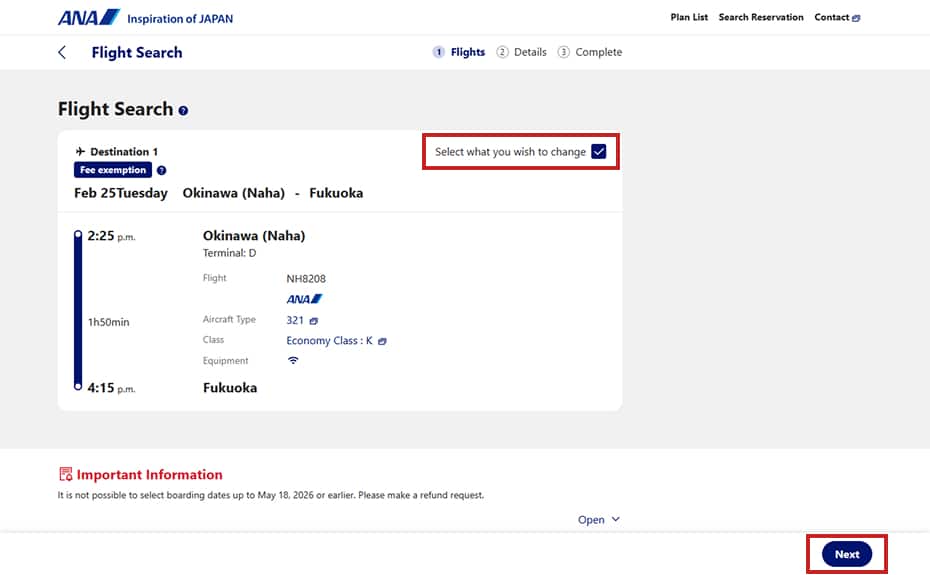Viewport: 930px width, 575px height.
Task: Click the Next button
Action: [846, 554]
